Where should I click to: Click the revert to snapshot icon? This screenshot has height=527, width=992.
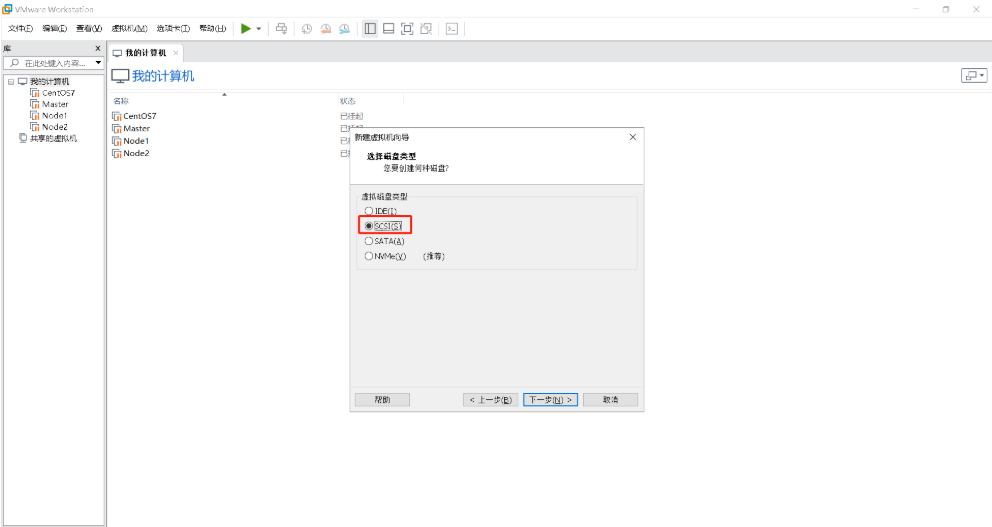(326, 28)
